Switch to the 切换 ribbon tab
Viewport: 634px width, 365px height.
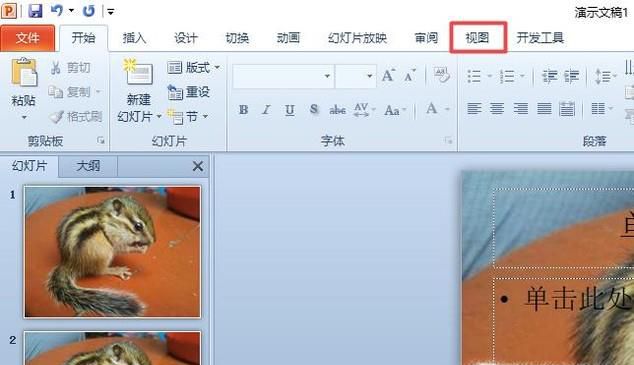[237, 38]
